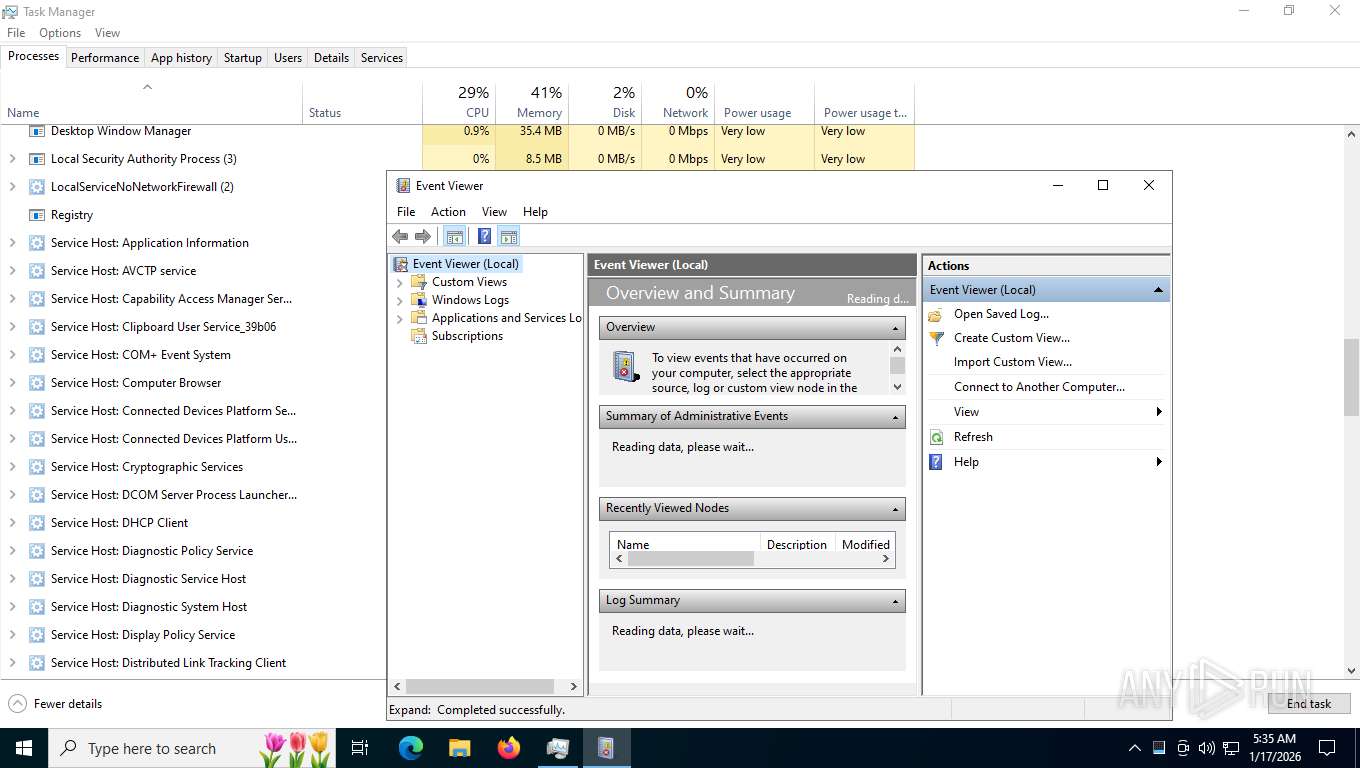Open the View submenu arrow in Actions
Screen dimensions: 1360x768
[x=1159, y=412]
